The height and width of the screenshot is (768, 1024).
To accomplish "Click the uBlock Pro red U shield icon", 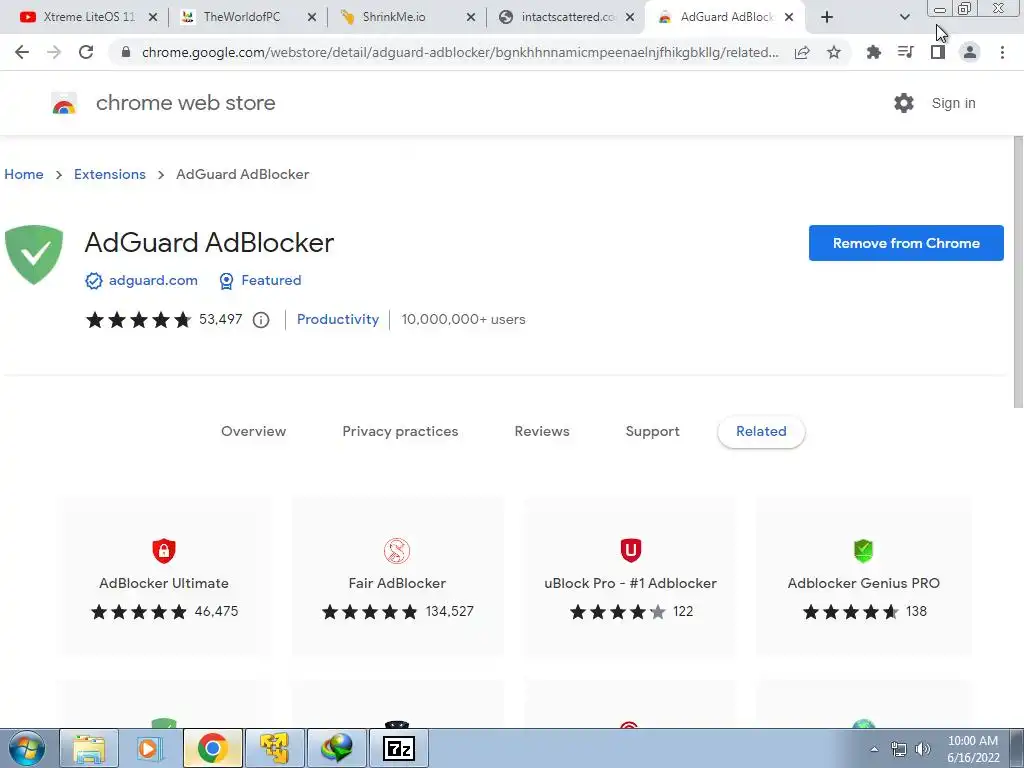I will tap(630, 551).
